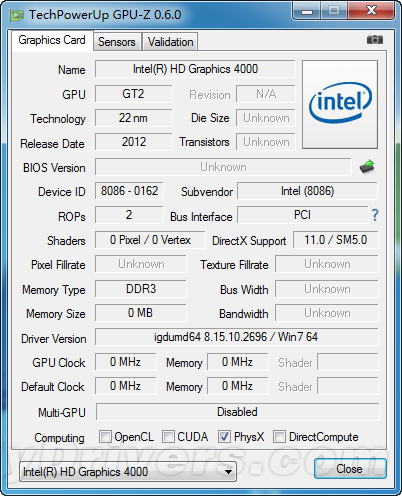Toggle the OpenCL checkbox
This screenshot has width=402, height=496.
click(x=105, y=436)
